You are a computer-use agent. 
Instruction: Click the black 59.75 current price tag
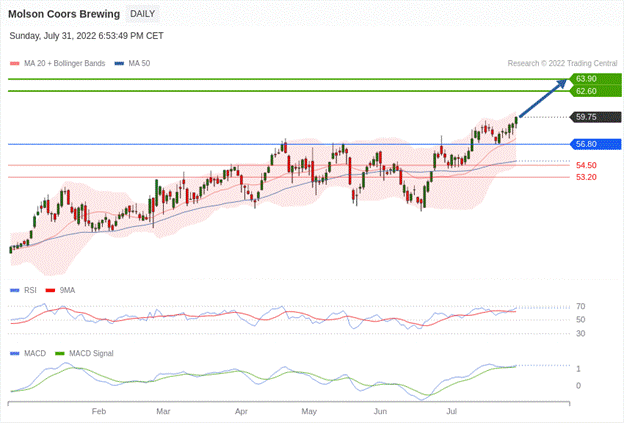596,117
